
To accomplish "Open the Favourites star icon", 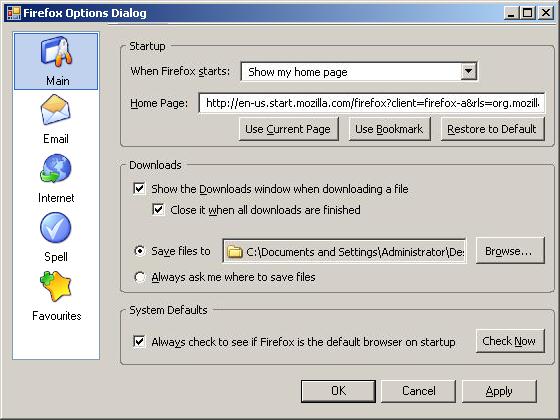I will (56, 287).
